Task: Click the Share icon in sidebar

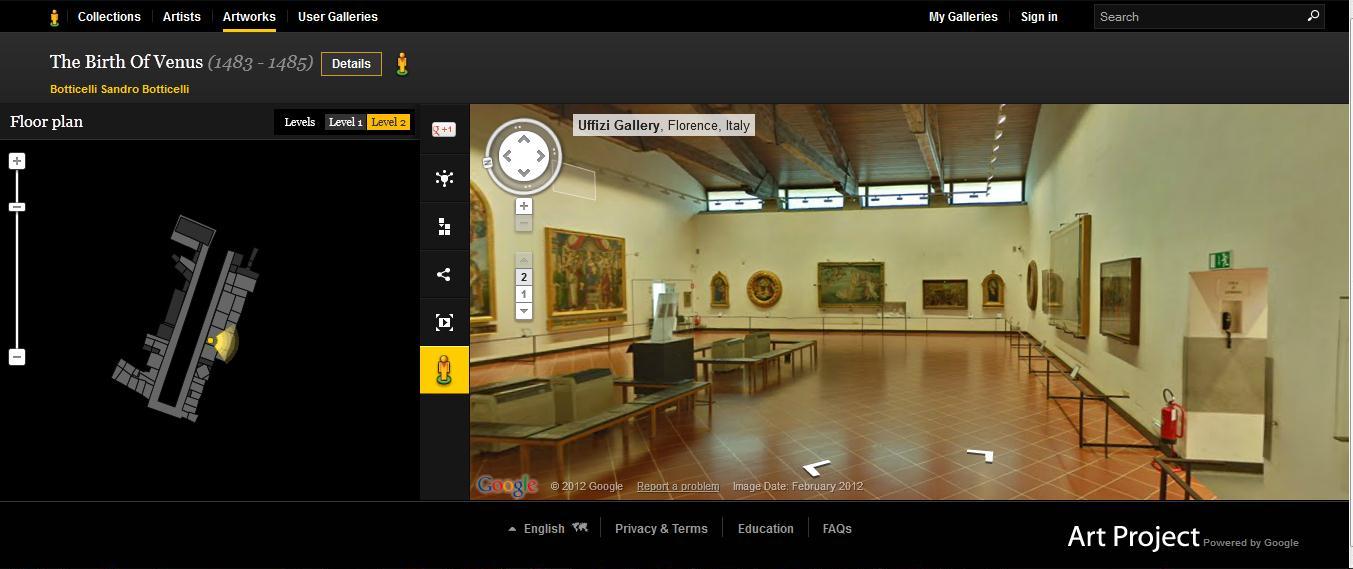Action: 444,275
